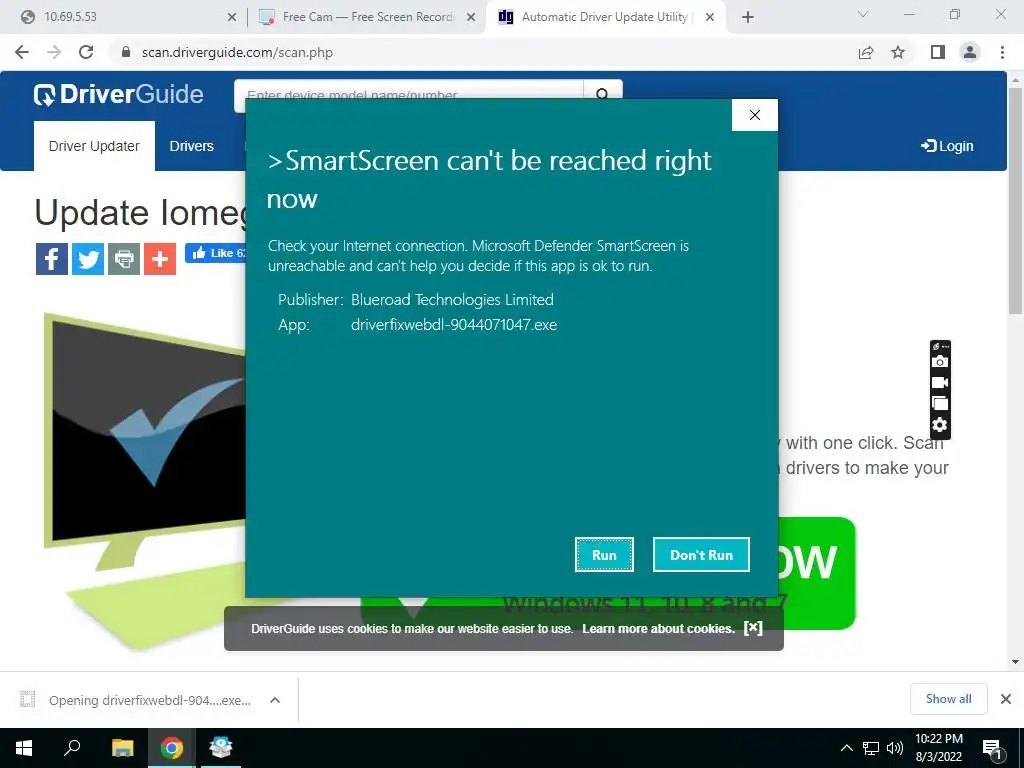Bookmark this page with star icon
Image resolution: width=1024 pixels, height=768 pixels.
click(x=898, y=52)
